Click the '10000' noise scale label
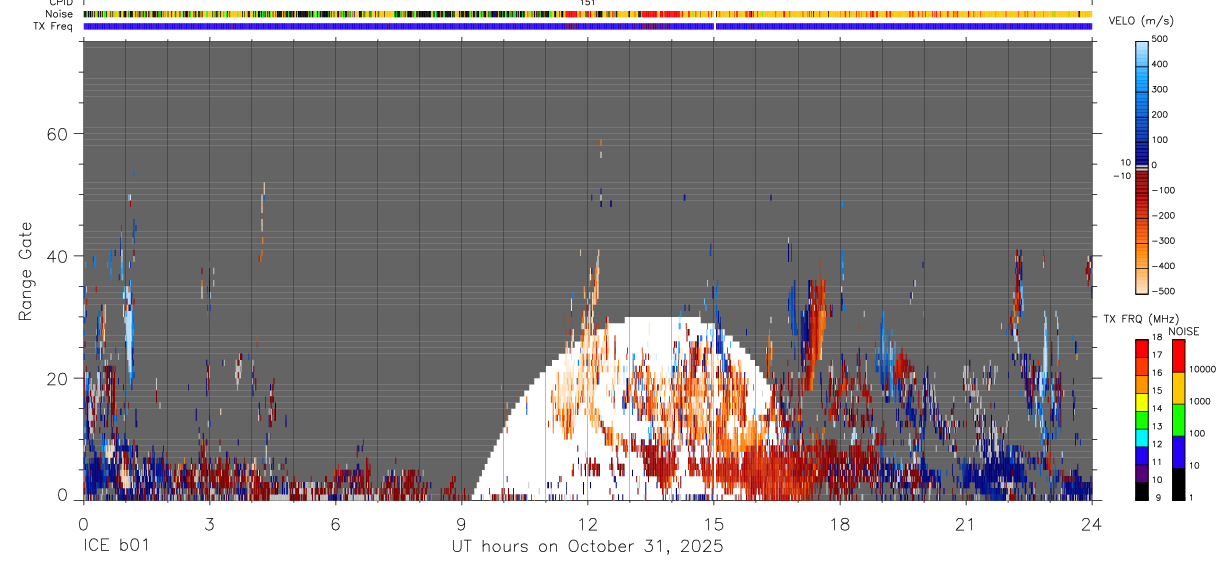Screen dimensions: 1228x567 click(x=1202, y=369)
